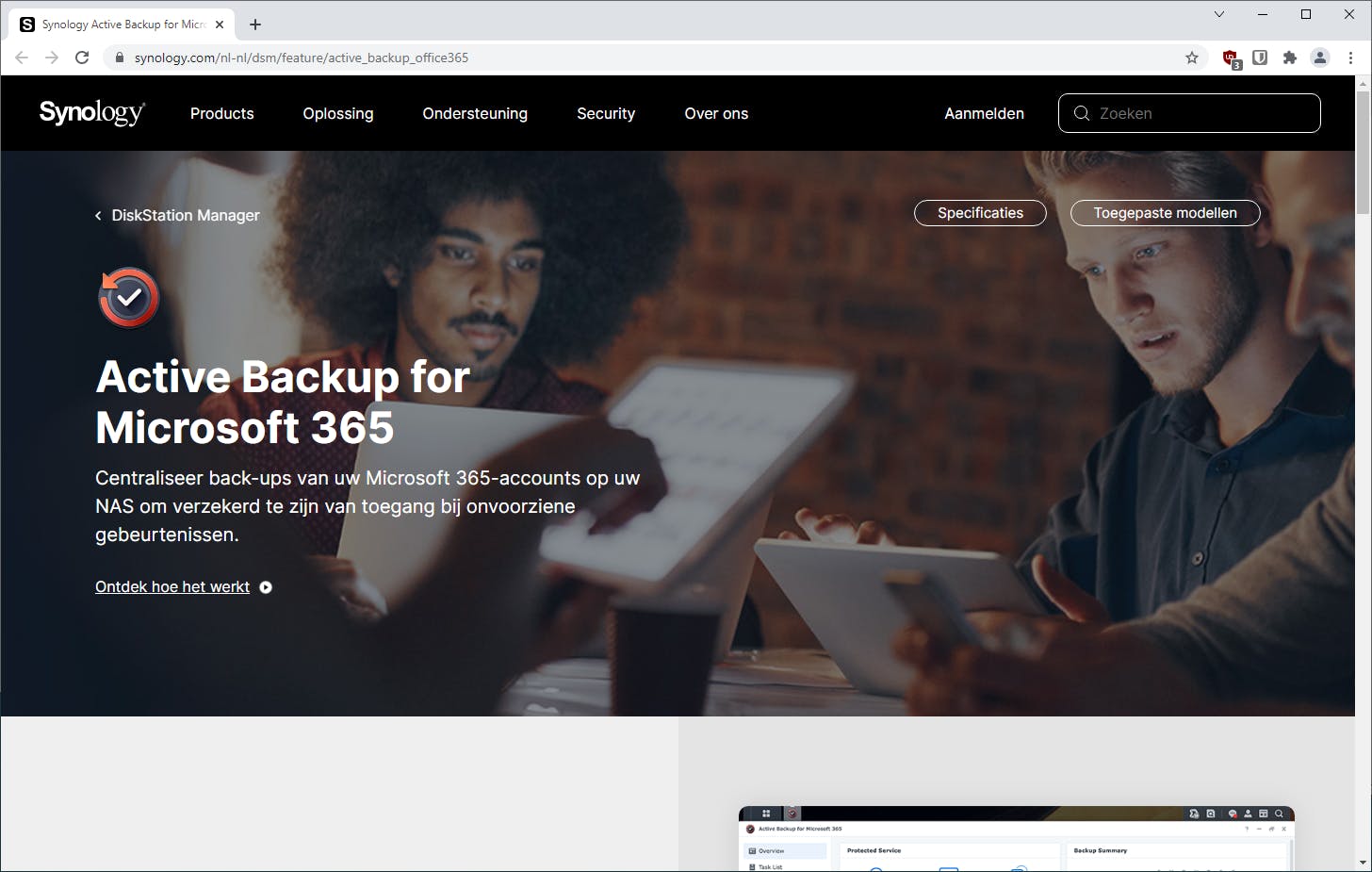
Task: Click the page reload icon
Action: [x=82, y=58]
